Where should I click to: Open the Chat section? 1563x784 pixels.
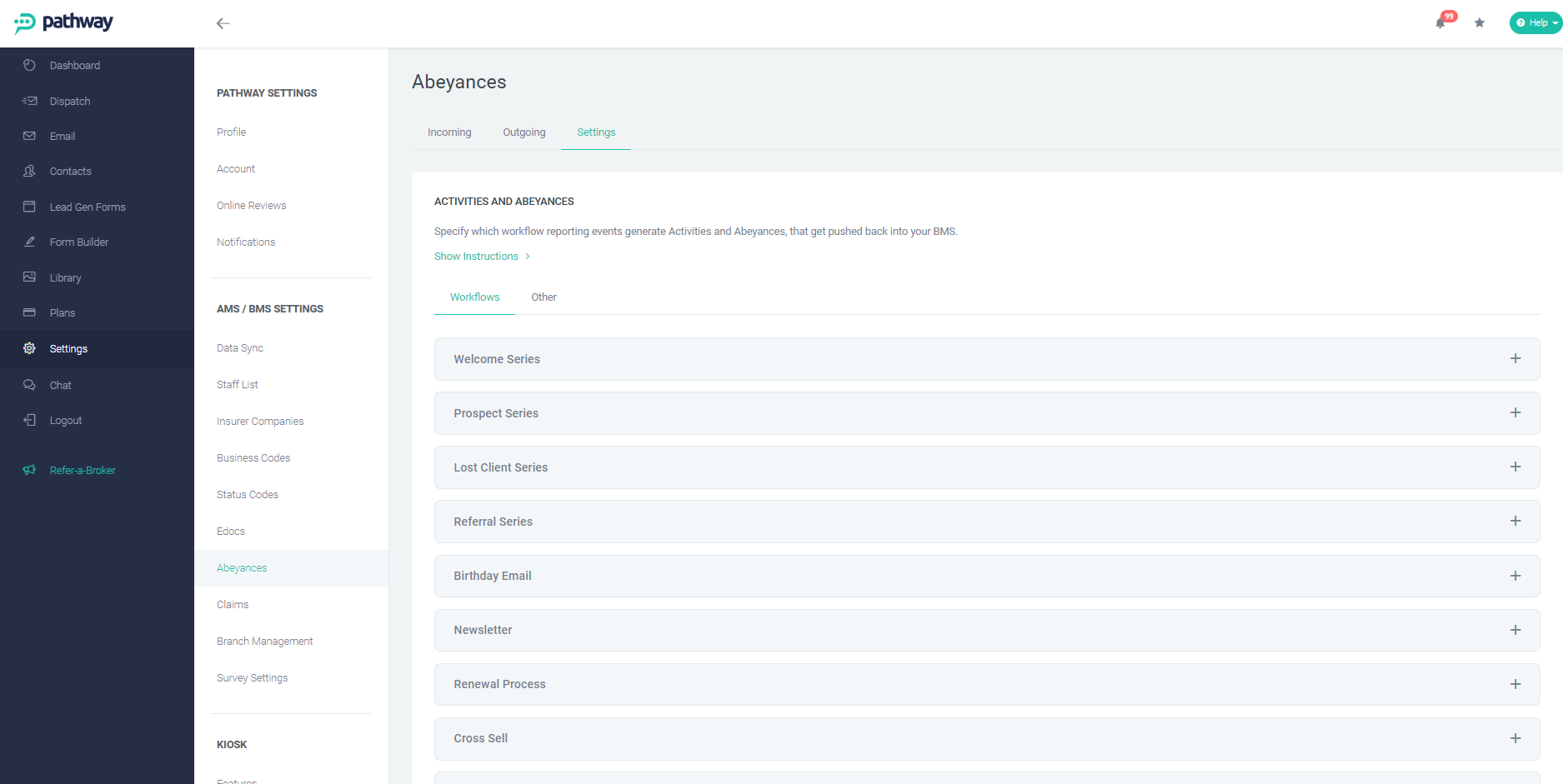(59, 385)
